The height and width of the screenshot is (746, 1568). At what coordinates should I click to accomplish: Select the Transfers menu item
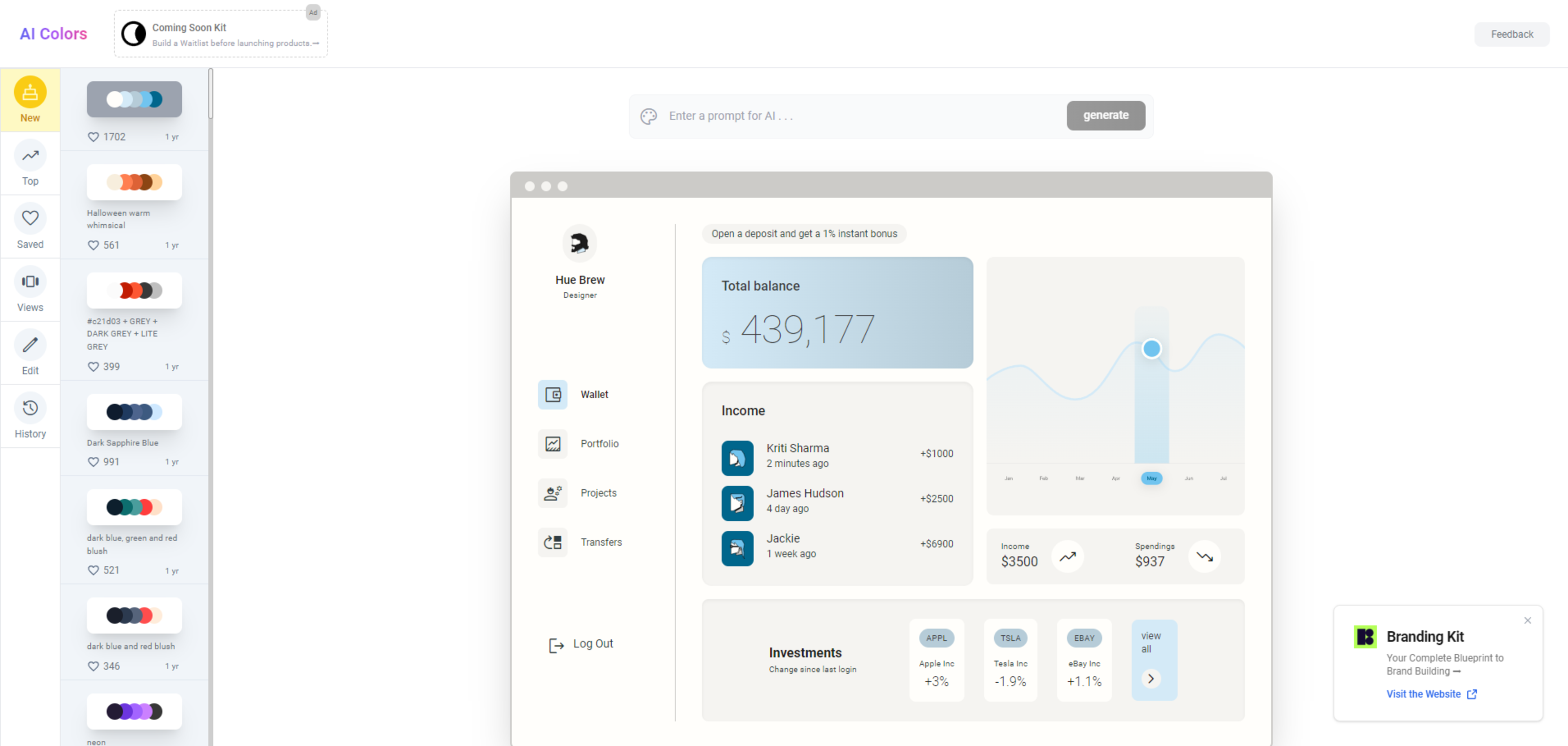pyautogui.click(x=601, y=543)
